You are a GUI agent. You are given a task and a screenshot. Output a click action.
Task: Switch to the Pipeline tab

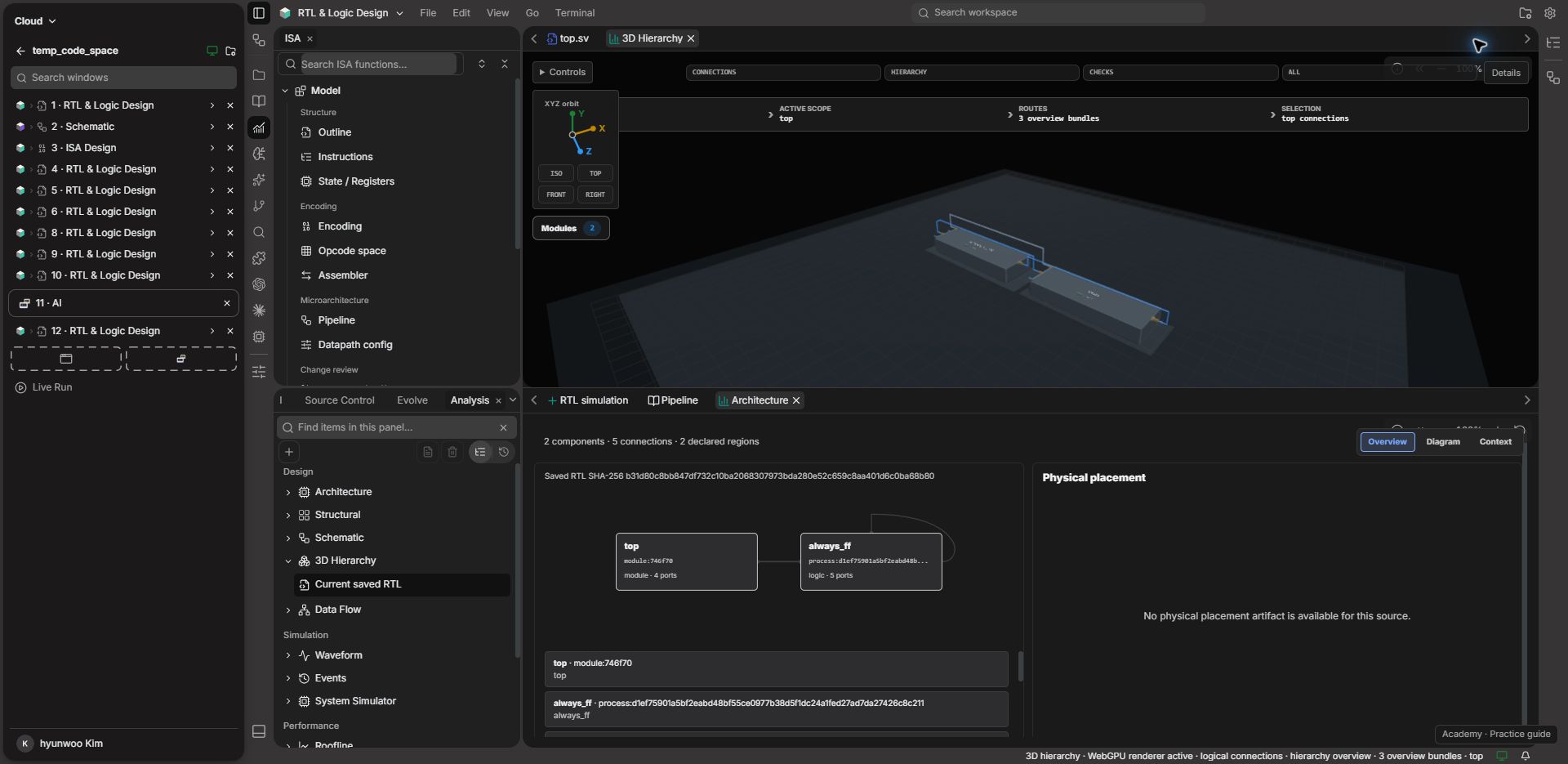click(673, 400)
